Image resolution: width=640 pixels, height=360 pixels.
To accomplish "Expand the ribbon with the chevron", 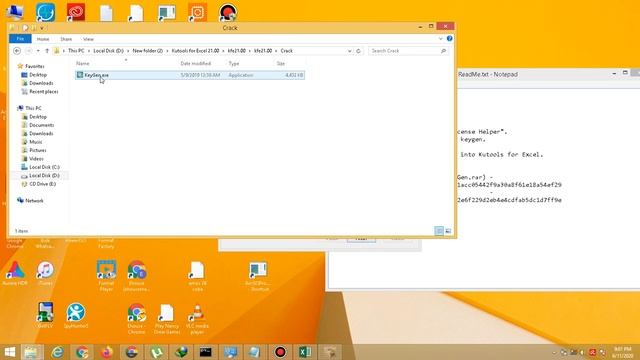I will [x=440, y=39].
